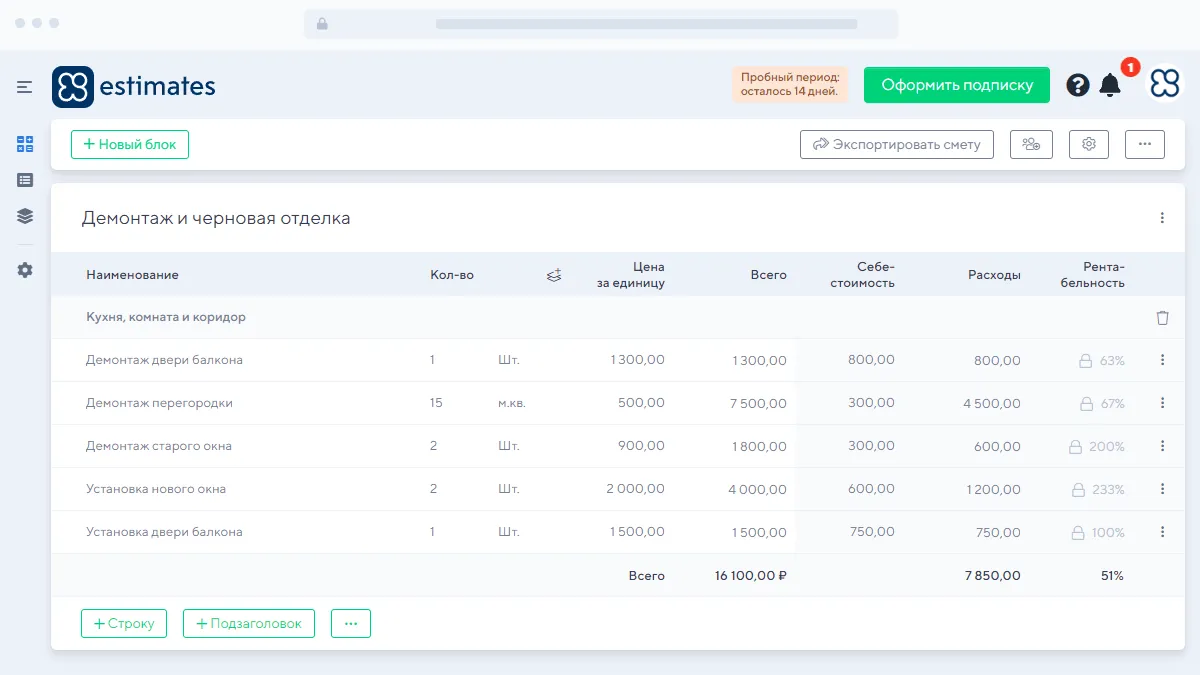This screenshot has height=675, width=1200.
Task: Click the Оформить подписку button
Action: click(x=957, y=85)
